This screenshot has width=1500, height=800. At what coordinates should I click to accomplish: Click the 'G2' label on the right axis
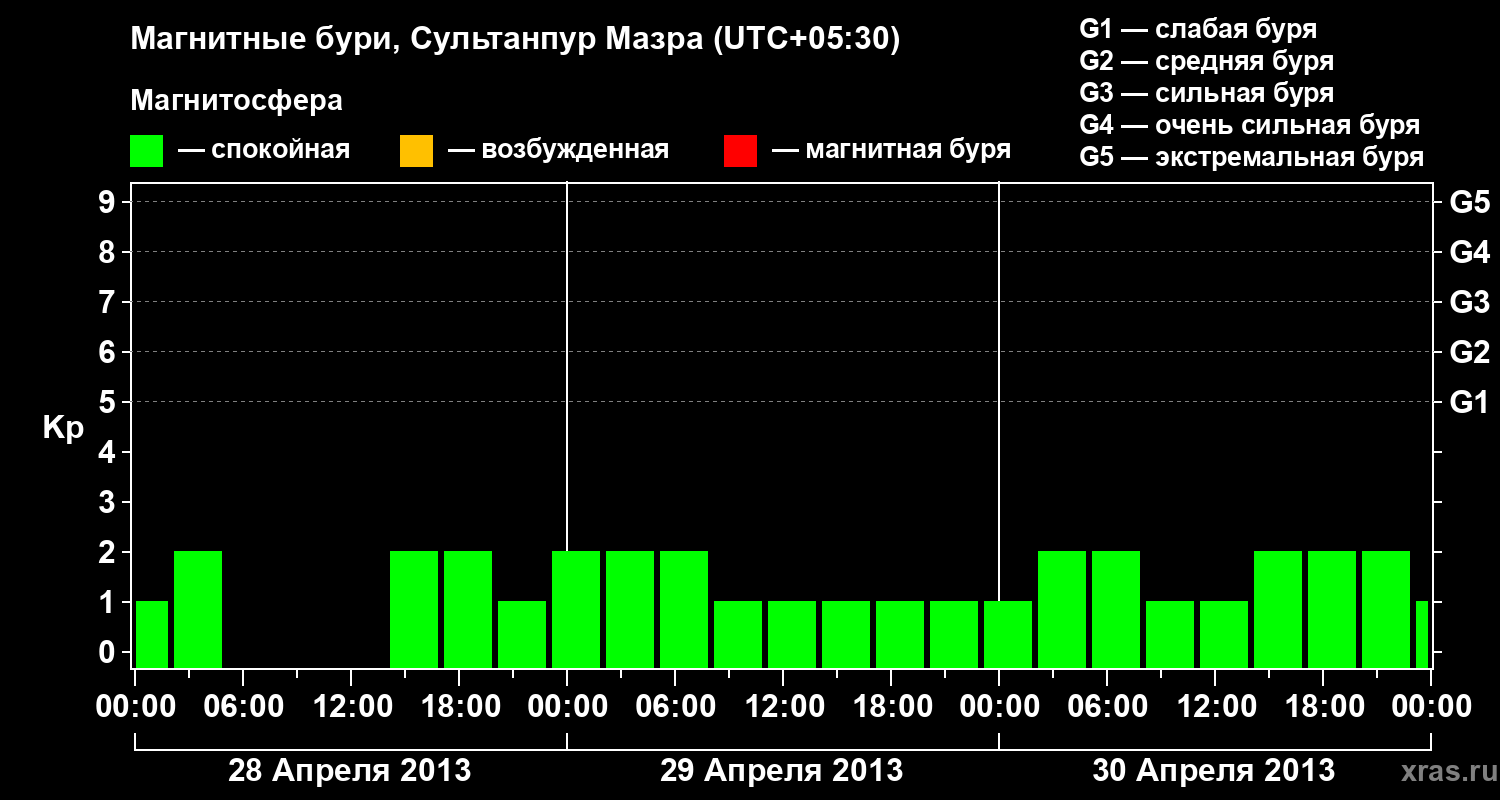[x=1469, y=352]
